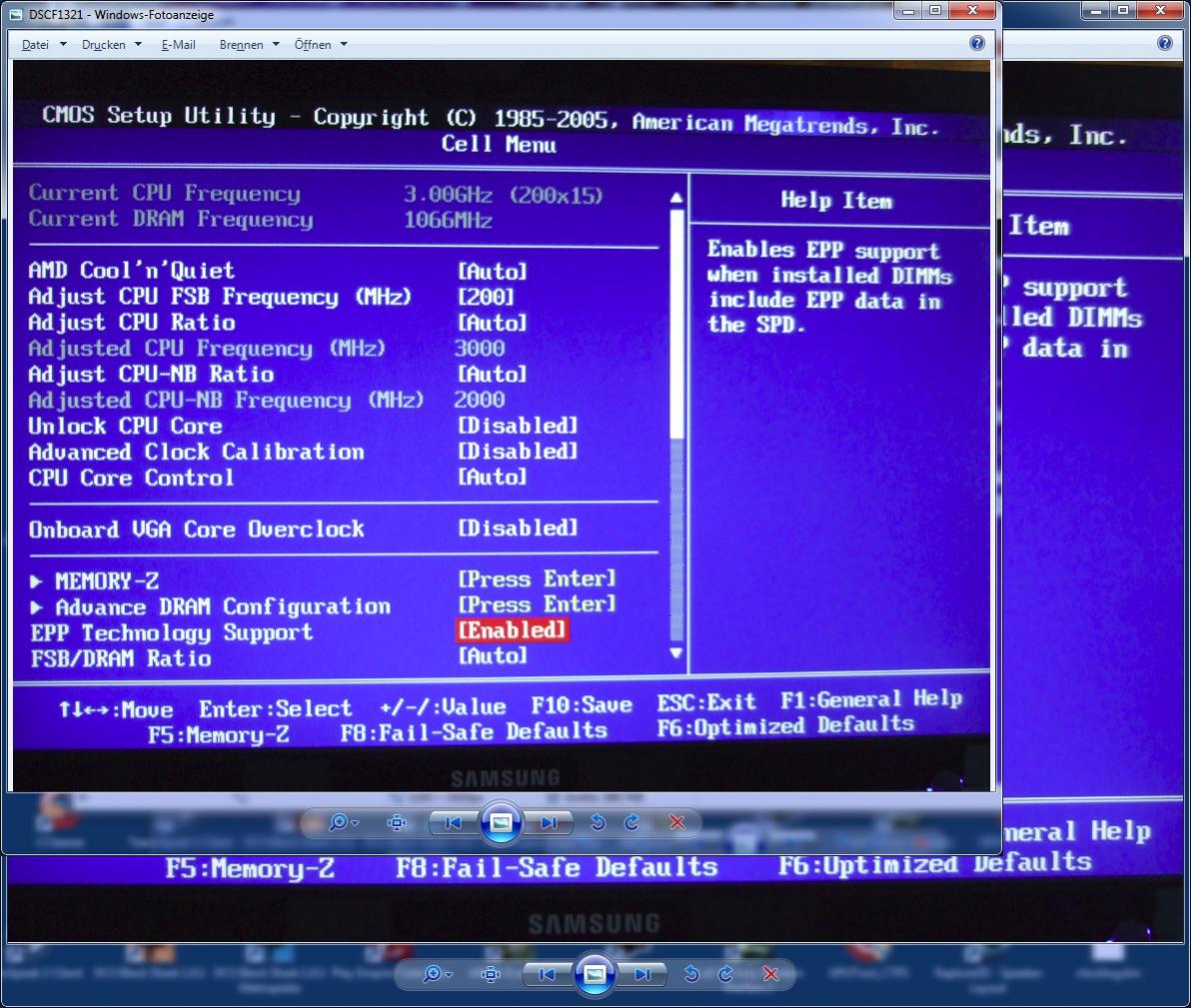Click the DSCF1321 title bar app icon
The image size is (1191, 1008).
[x=16, y=14]
